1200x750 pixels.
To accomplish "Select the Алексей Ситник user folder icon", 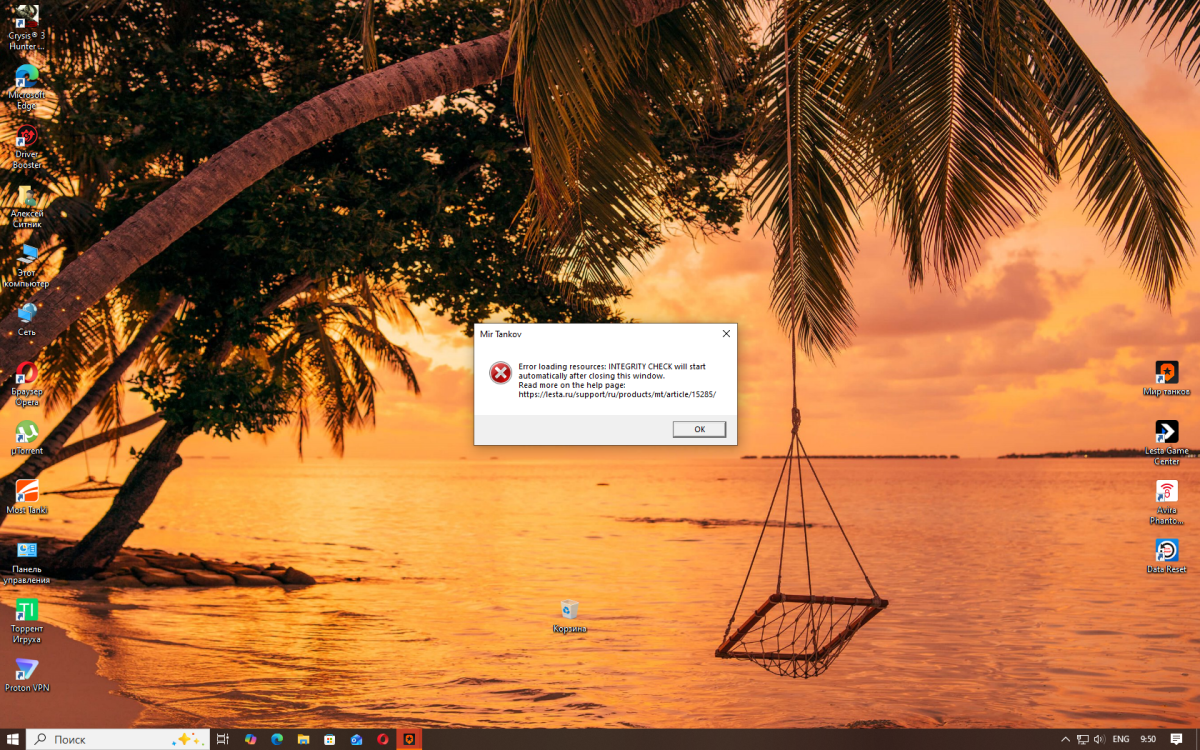I will [27, 206].
